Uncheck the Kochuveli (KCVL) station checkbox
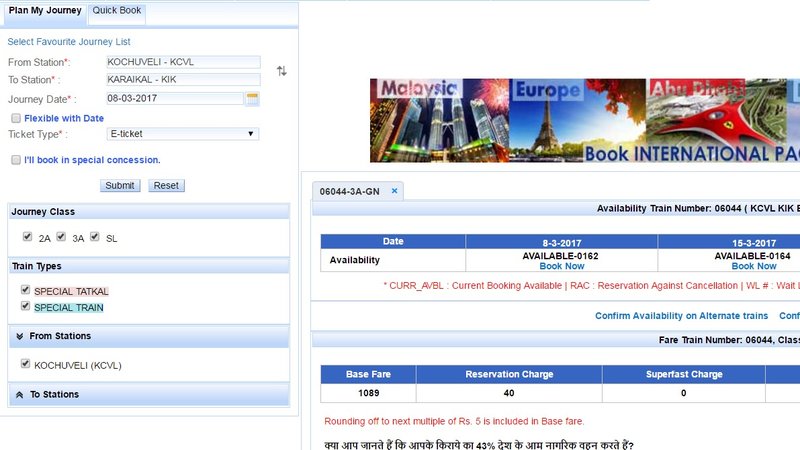This screenshot has width=800, height=450. (x=26, y=365)
